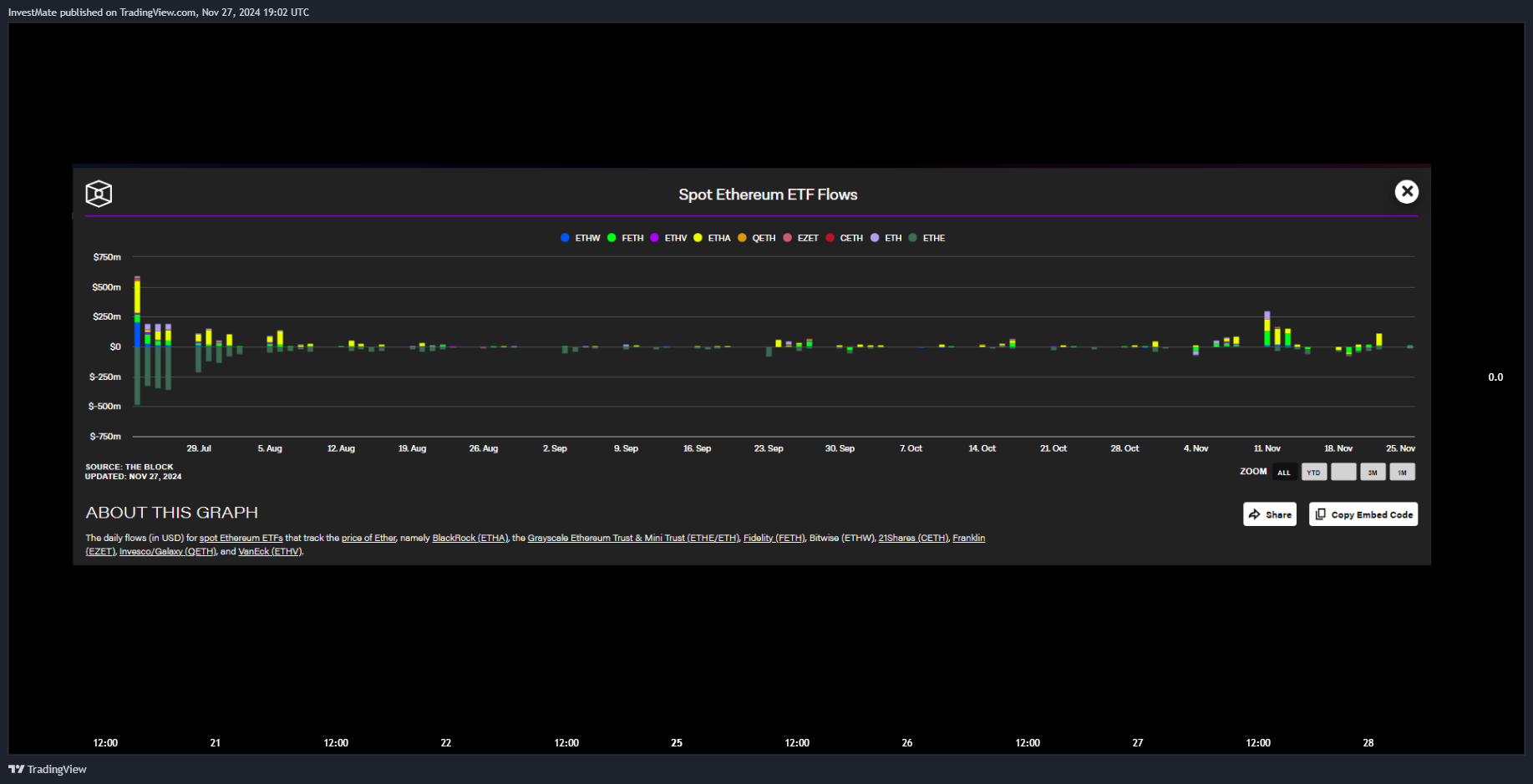Open the spot Ethereum ETFs link
Viewport: 1533px width, 784px height.
[x=241, y=538]
